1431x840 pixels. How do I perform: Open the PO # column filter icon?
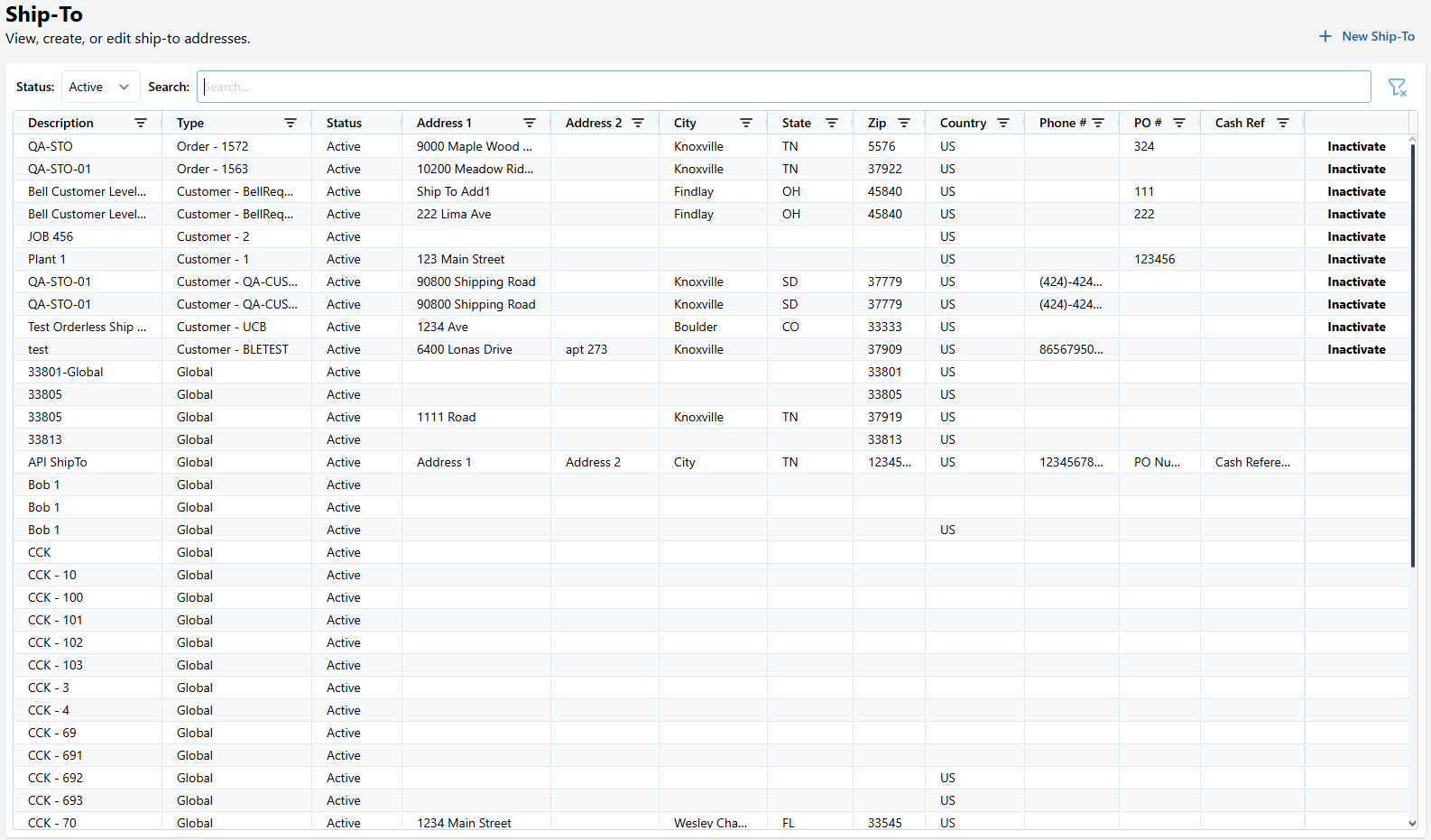tap(1179, 123)
